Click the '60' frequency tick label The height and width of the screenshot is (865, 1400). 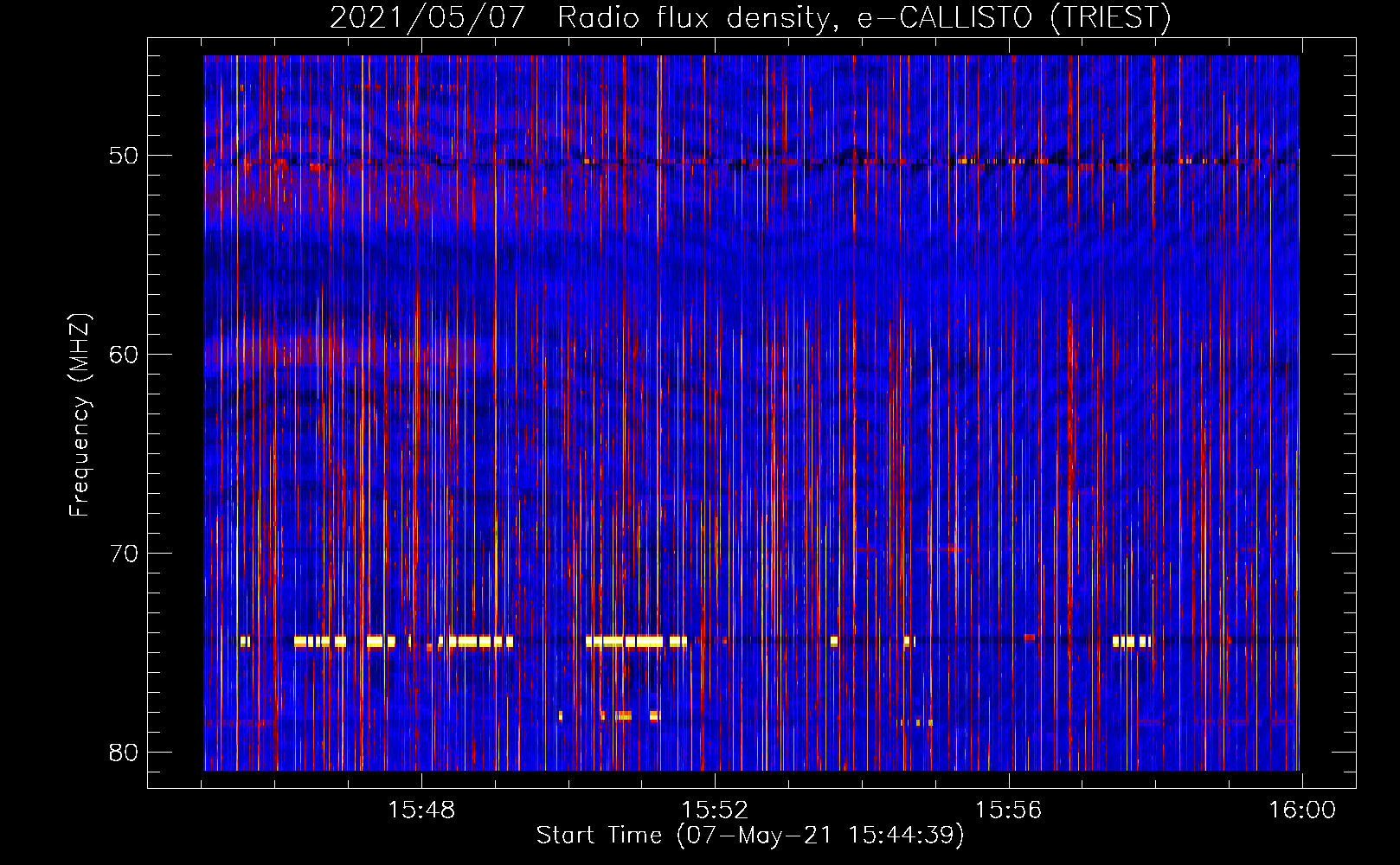[x=124, y=354]
